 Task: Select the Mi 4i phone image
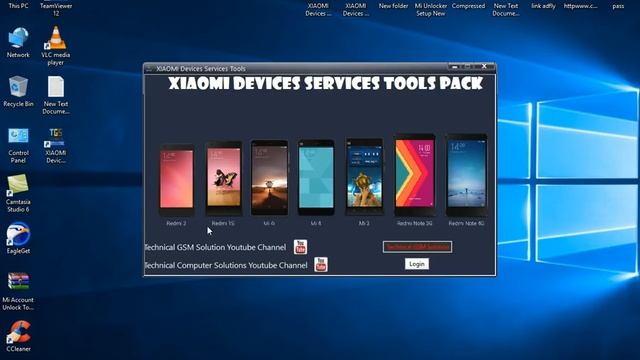[x=269, y=178]
